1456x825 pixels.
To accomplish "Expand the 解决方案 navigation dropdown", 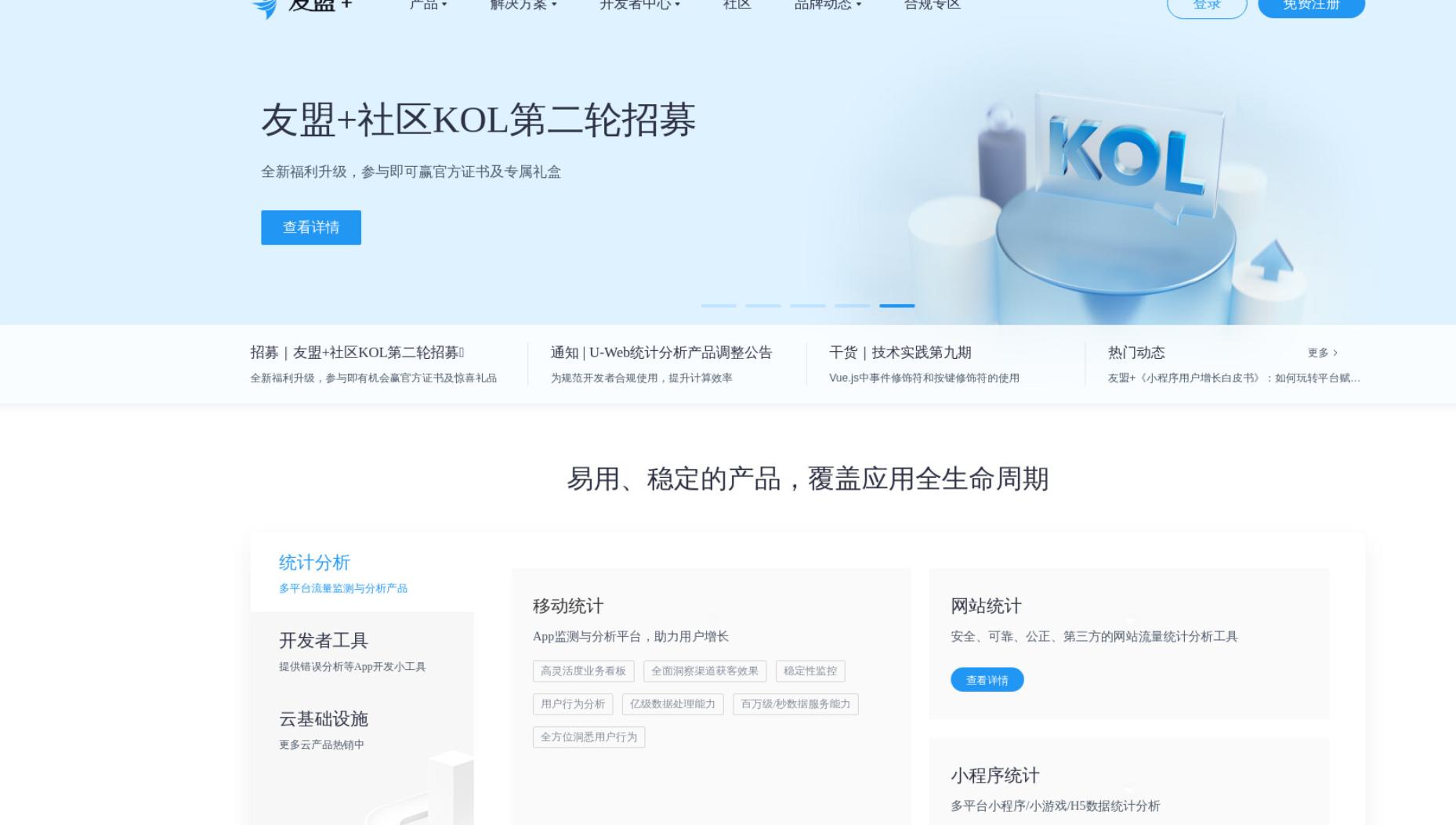I will click(523, 5).
